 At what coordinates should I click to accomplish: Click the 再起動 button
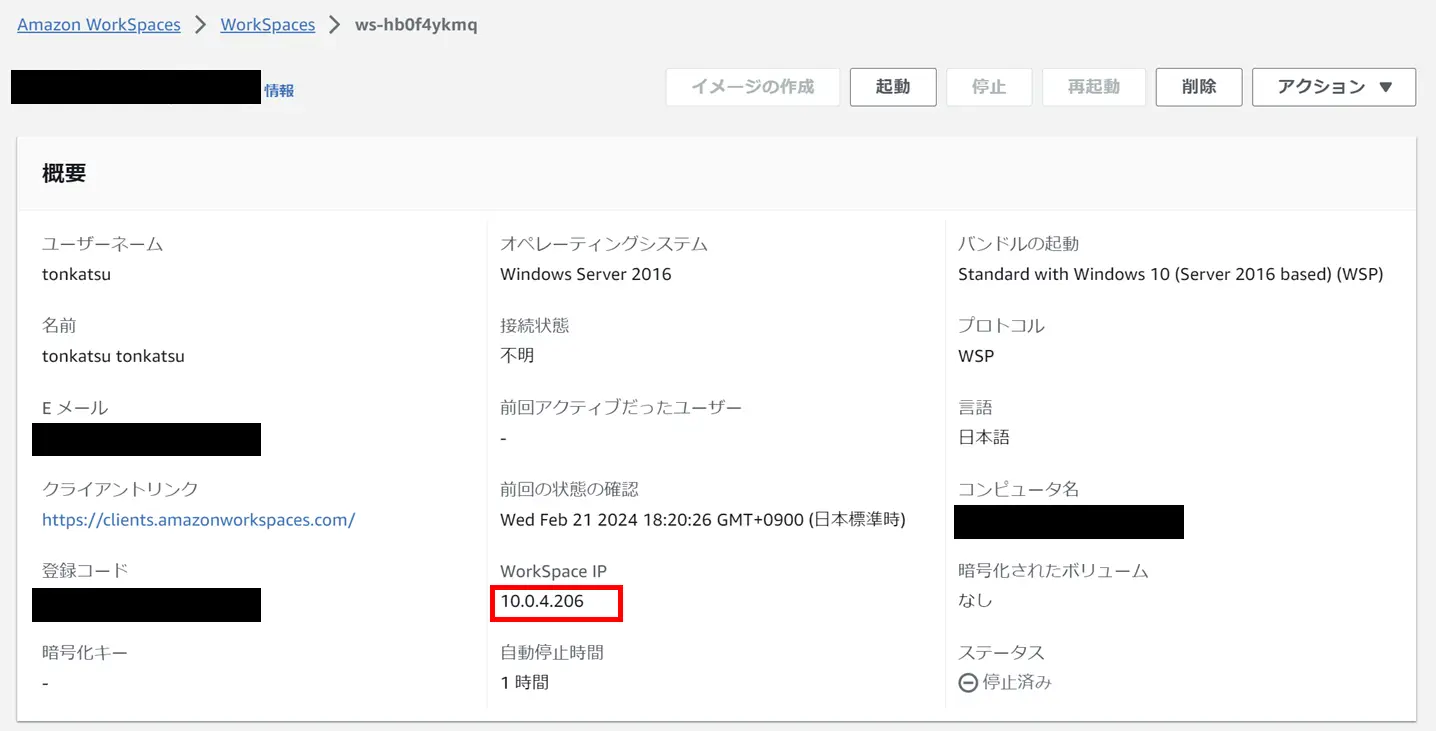coord(1094,87)
